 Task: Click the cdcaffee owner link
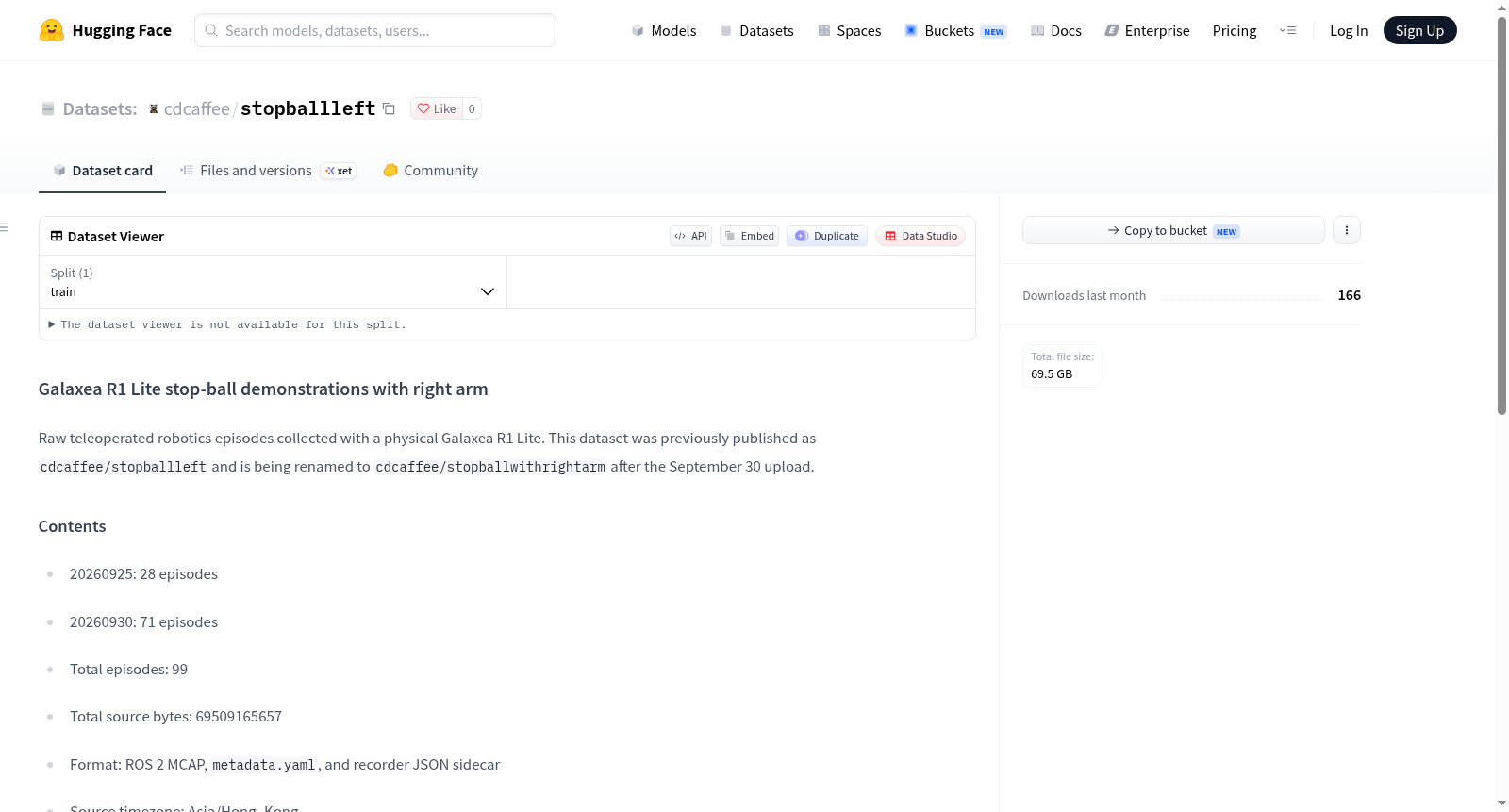(197, 108)
